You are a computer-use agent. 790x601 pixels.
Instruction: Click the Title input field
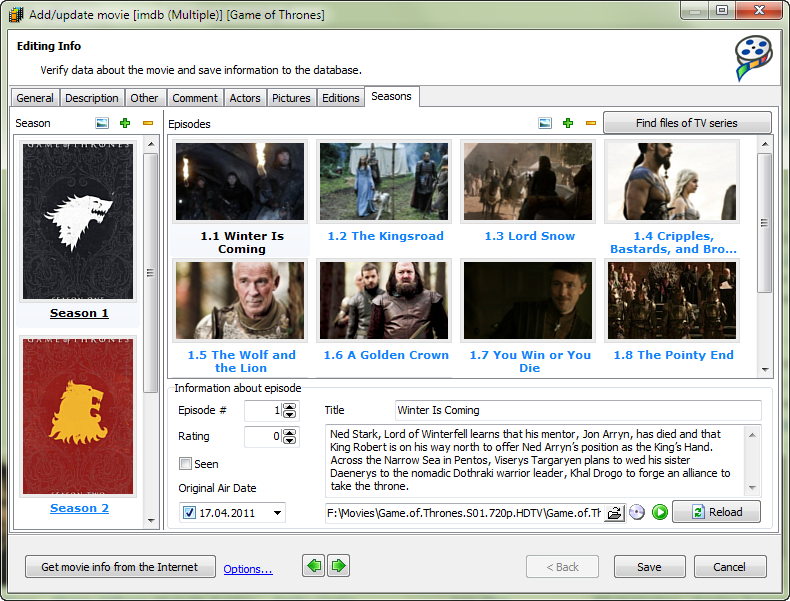point(578,410)
